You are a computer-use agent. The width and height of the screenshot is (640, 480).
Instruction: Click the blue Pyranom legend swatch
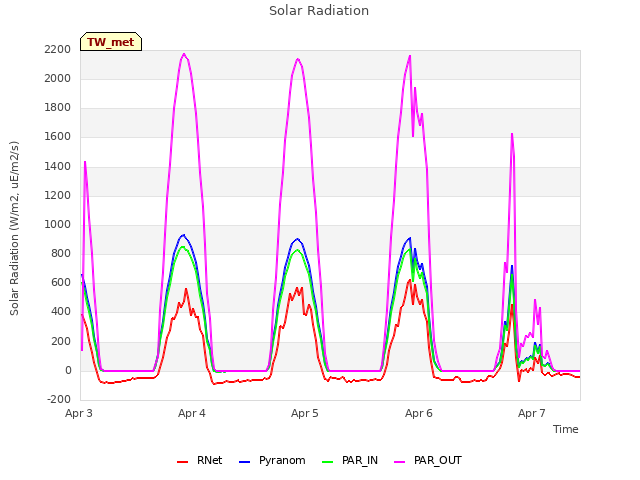coord(244,462)
